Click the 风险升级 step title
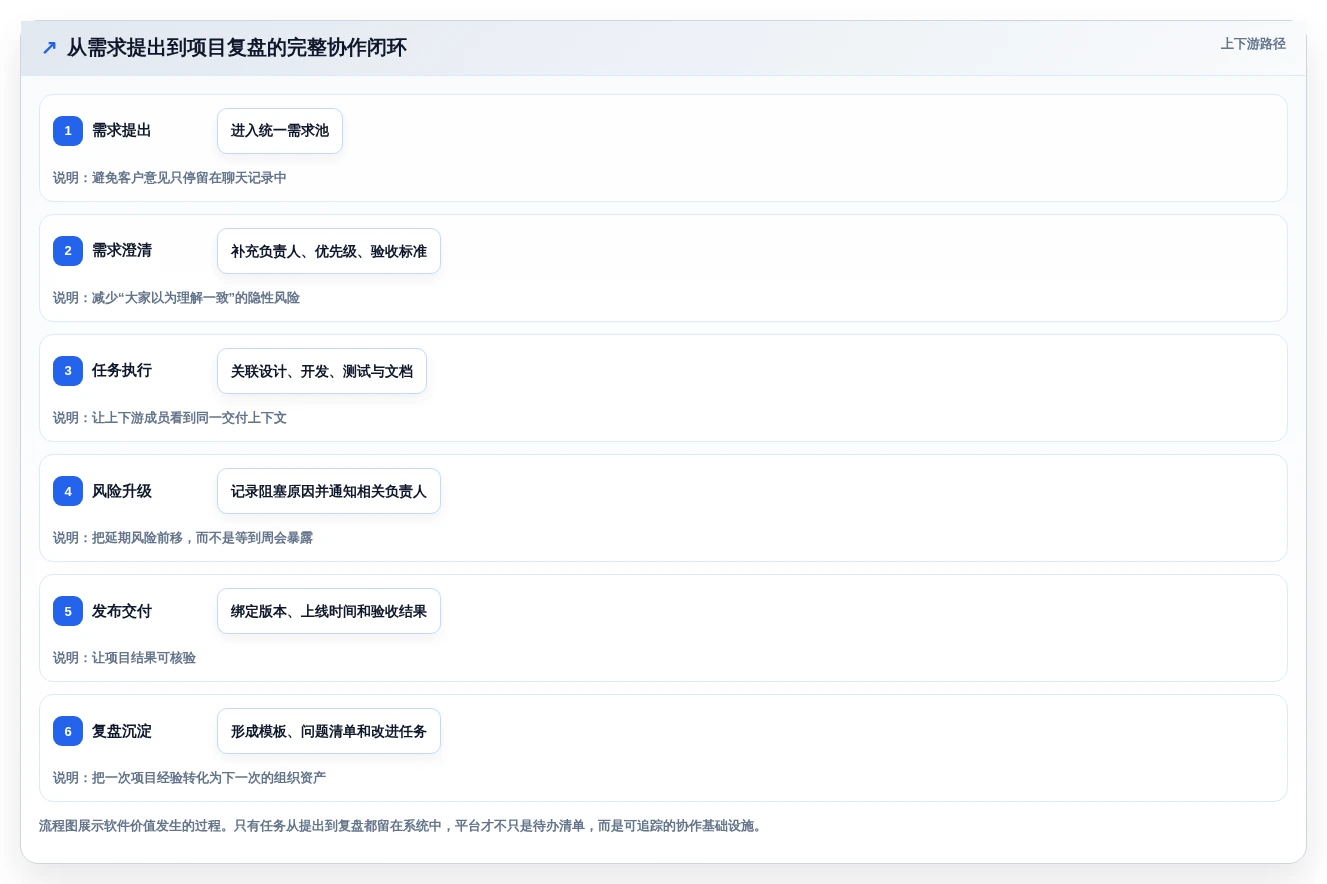 [x=122, y=491]
